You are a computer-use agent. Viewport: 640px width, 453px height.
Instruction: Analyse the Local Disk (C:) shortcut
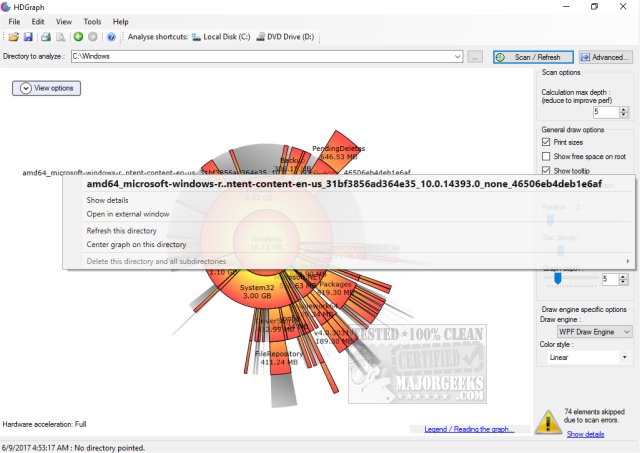pyautogui.click(x=221, y=37)
